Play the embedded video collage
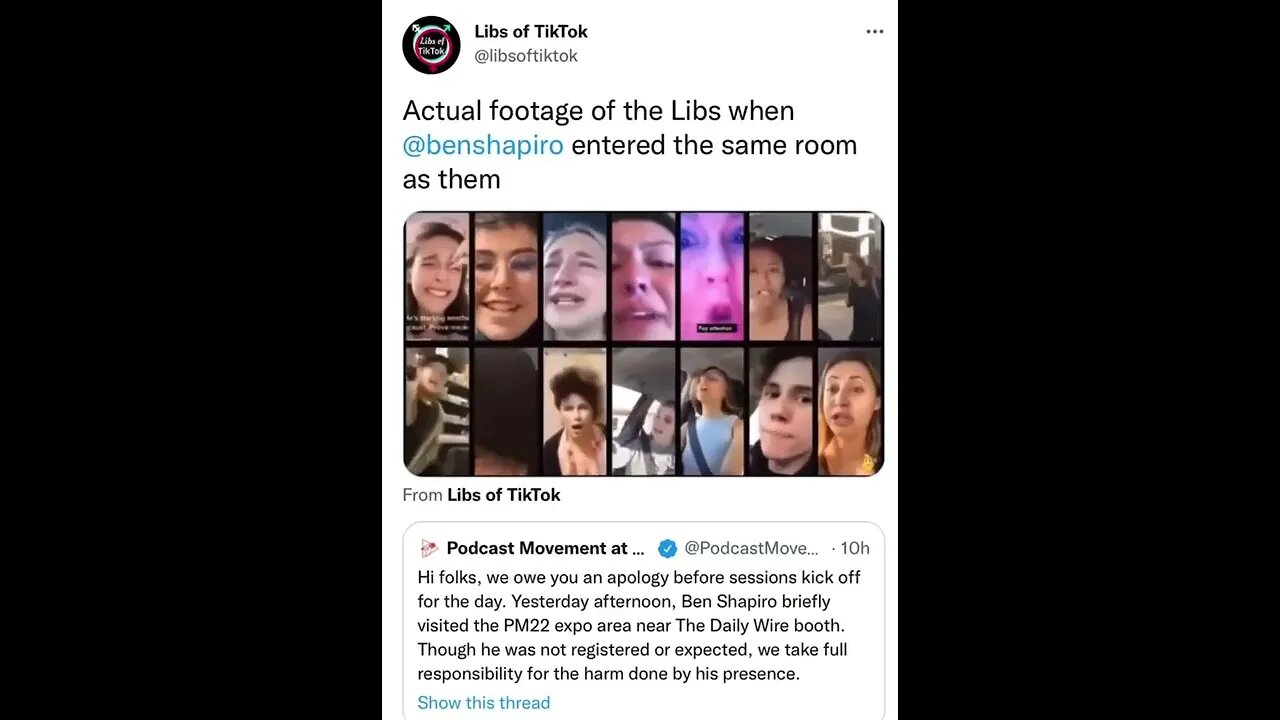1280x720 pixels. pos(644,343)
